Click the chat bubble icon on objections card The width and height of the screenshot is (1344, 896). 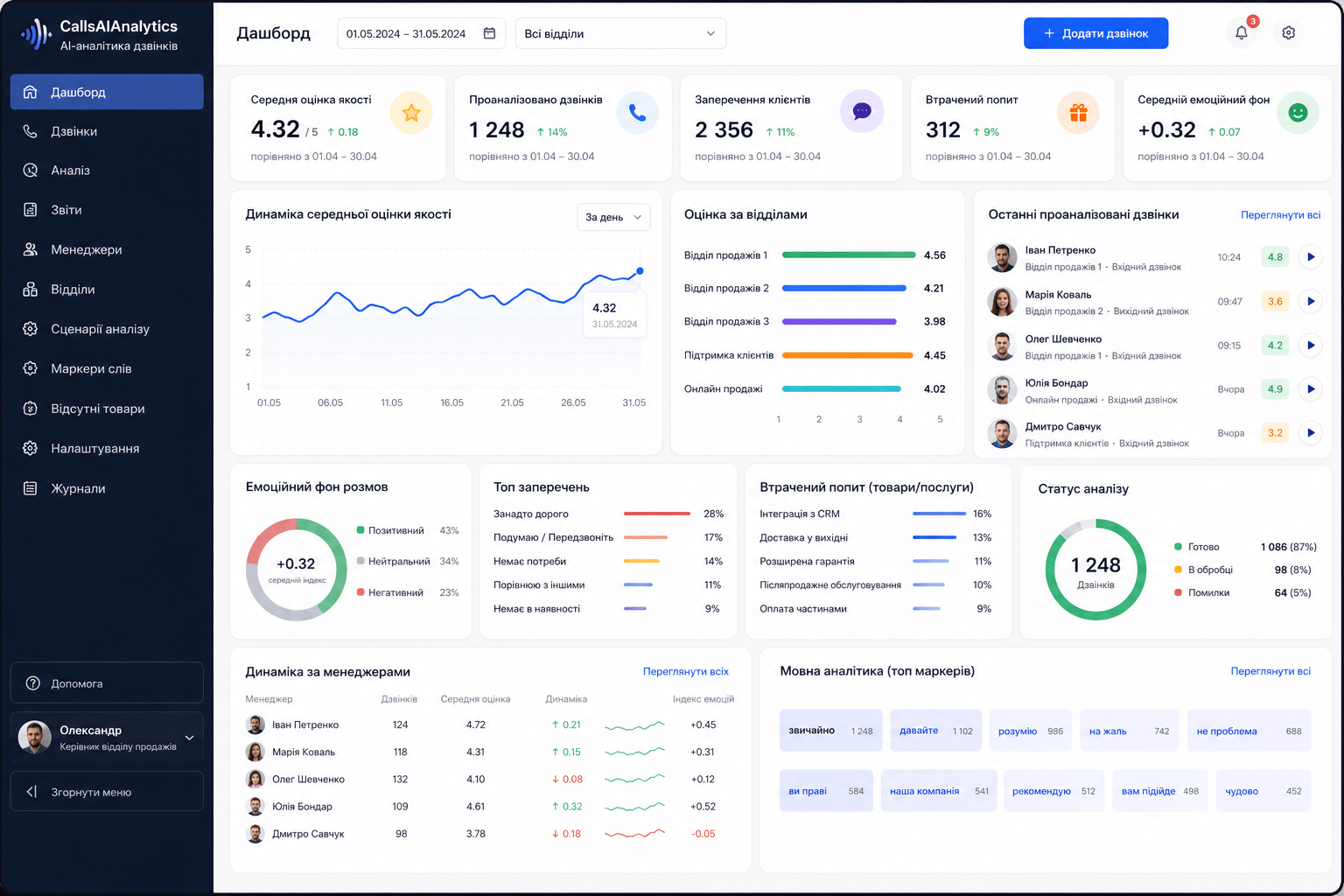pyautogui.click(x=862, y=112)
